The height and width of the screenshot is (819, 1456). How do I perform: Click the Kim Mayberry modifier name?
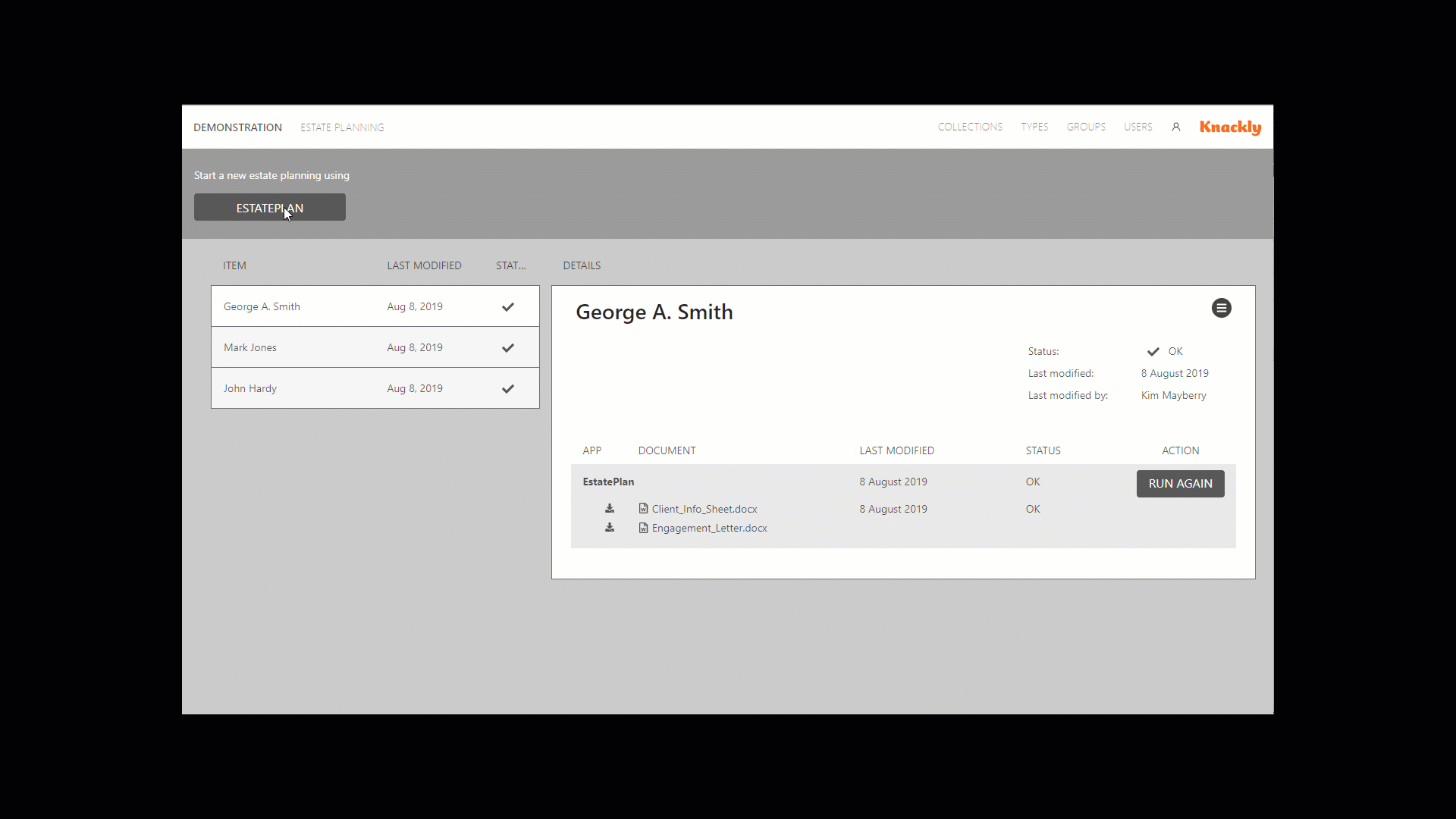tap(1173, 395)
